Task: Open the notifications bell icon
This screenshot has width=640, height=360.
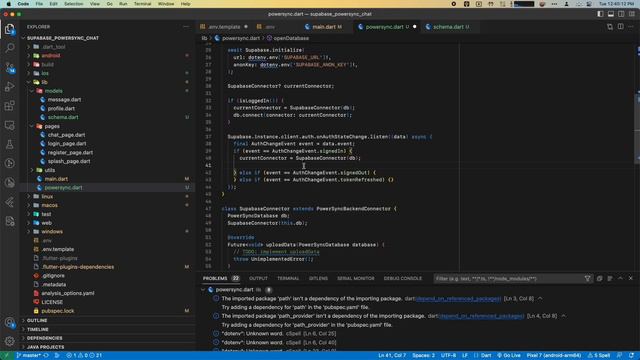Action: tap(631, 356)
